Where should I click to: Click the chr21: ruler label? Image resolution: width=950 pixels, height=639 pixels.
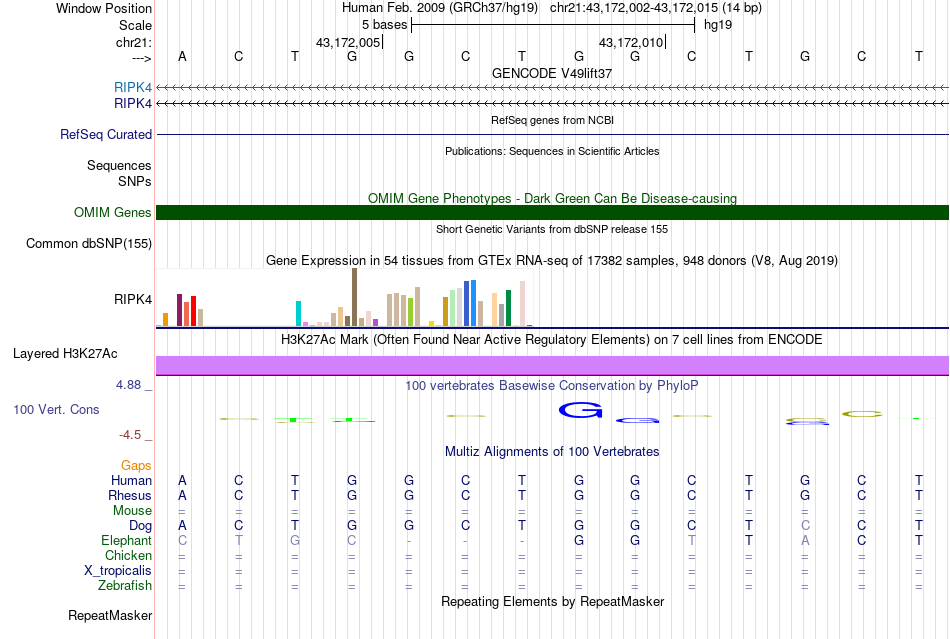click(x=133, y=42)
